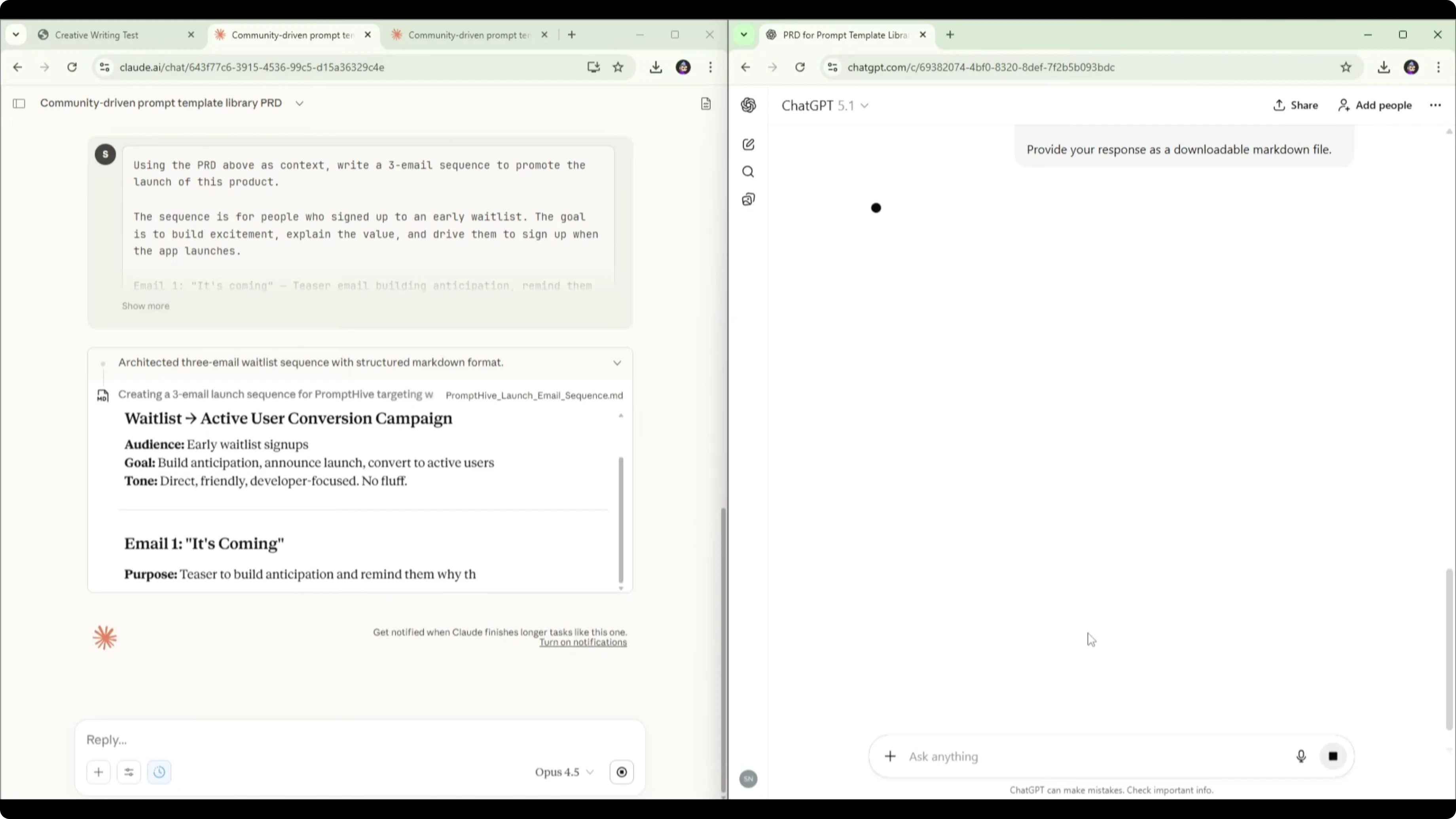1456x819 pixels.
Task: Open a new chat in ChatGPT sidebar
Action: click(x=748, y=144)
